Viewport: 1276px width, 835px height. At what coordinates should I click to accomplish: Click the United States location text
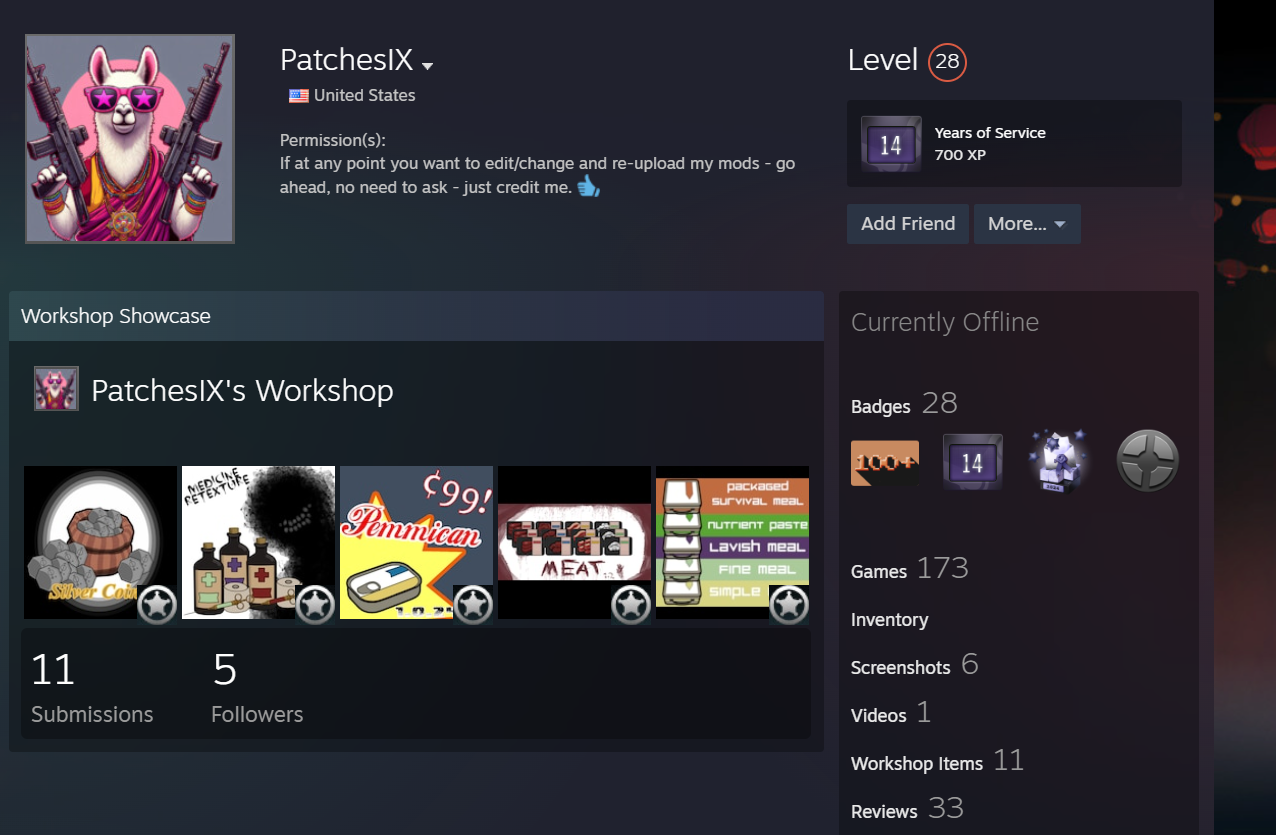(365, 96)
